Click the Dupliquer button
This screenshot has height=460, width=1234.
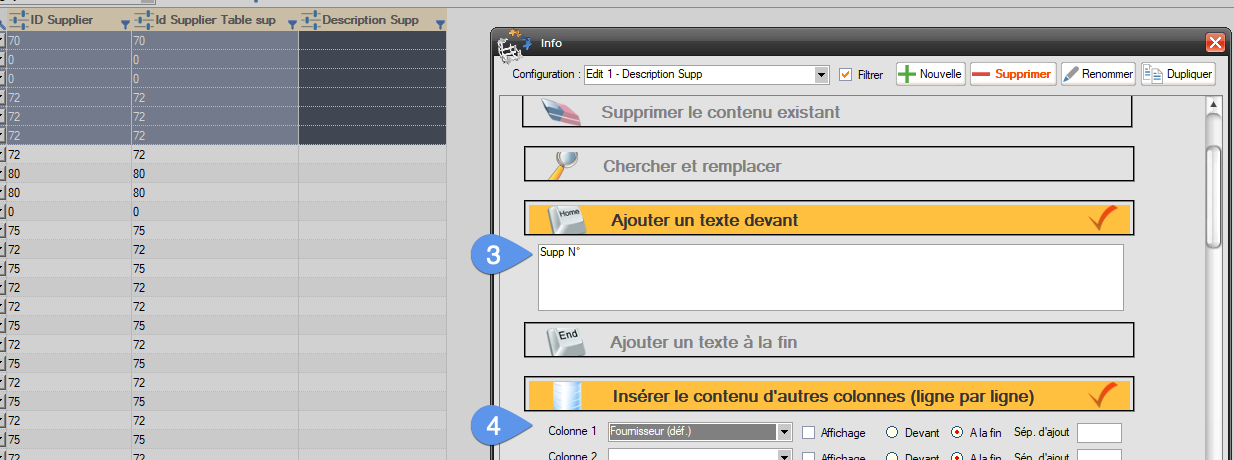[x=1178, y=74]
